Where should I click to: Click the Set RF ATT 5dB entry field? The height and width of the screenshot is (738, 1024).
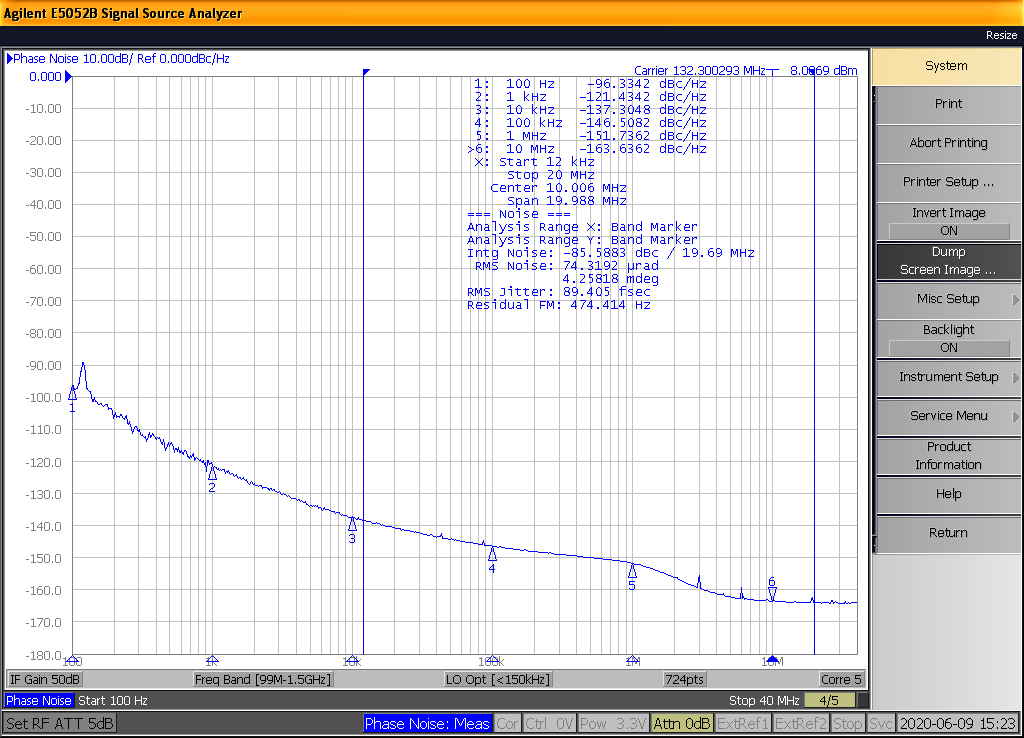coord(60,724)
